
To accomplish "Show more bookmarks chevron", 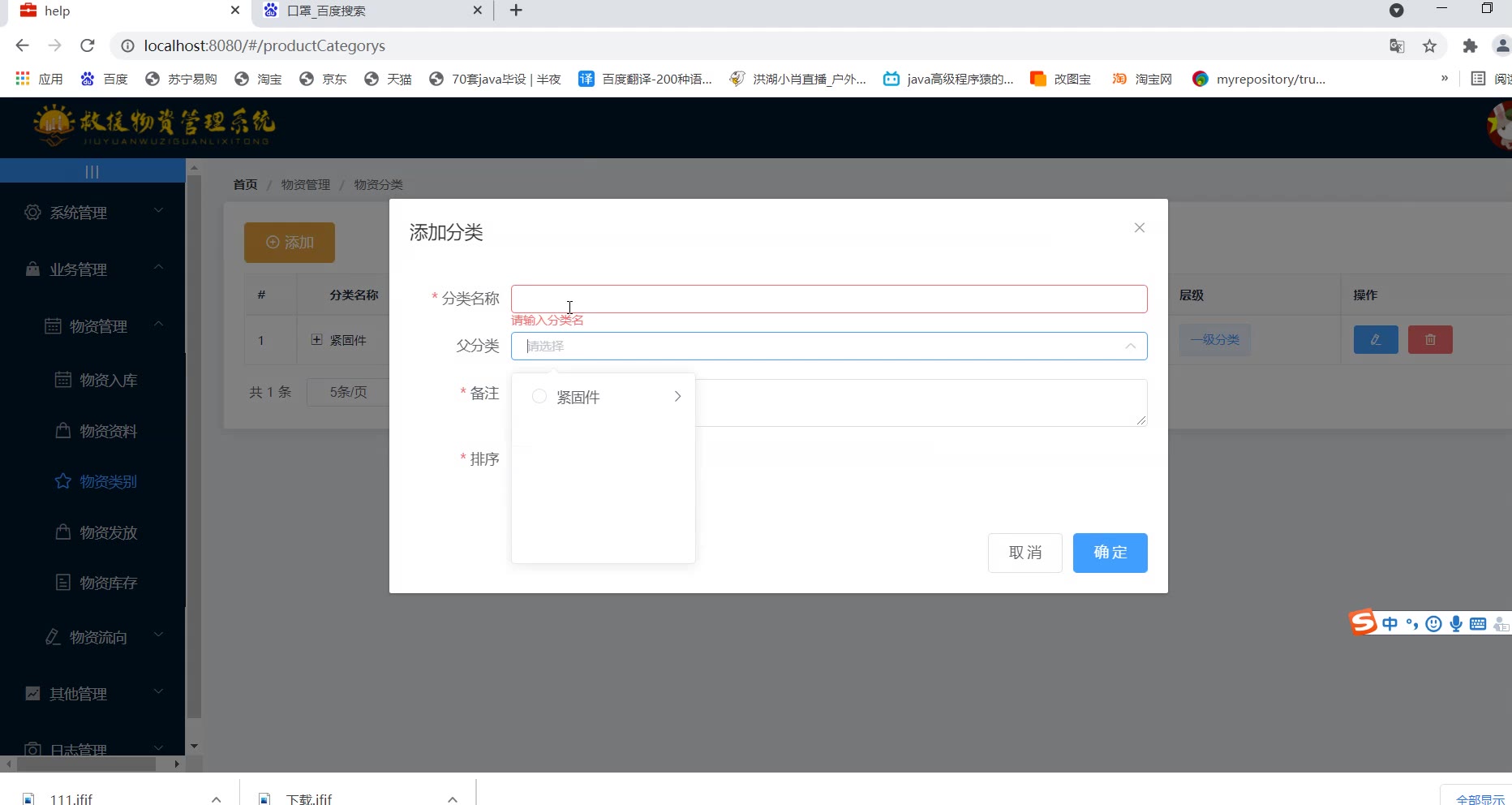I will (x=1444, y=79).
